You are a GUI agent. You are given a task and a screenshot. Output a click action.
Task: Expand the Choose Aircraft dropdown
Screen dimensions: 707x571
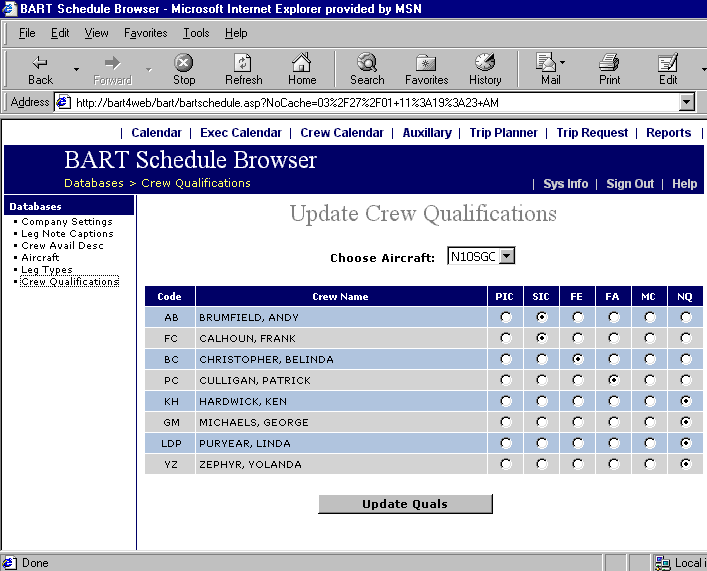click(x=506, y=257)
